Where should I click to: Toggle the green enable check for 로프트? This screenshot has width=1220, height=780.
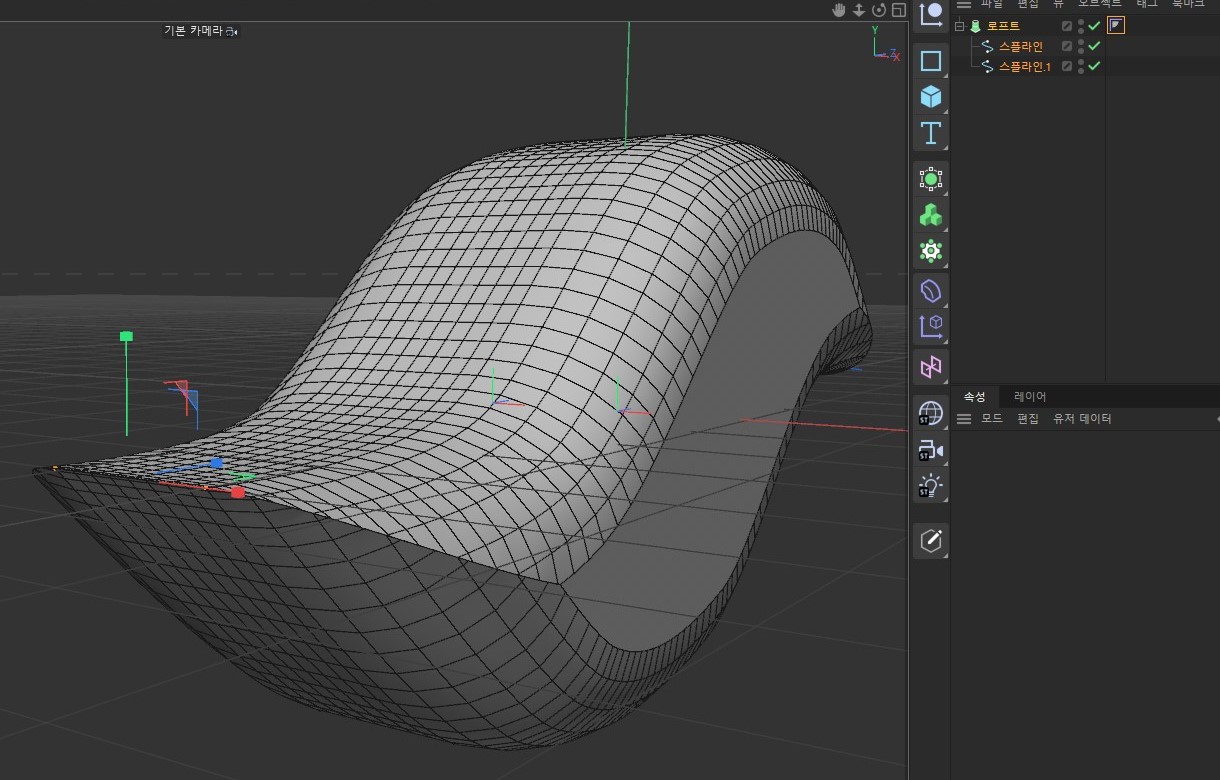pos(1094,26)
